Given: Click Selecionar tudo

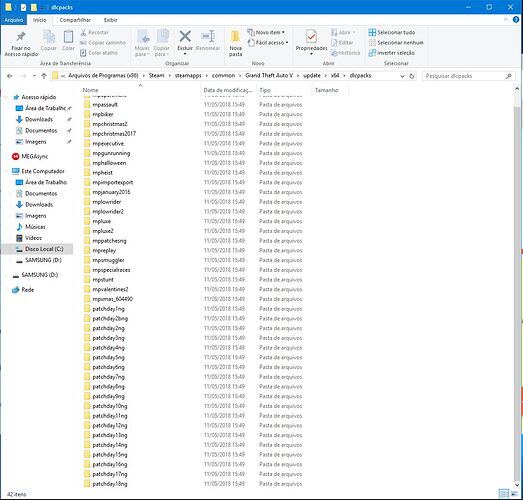Looking at the screenshot, I should (392, 32).
